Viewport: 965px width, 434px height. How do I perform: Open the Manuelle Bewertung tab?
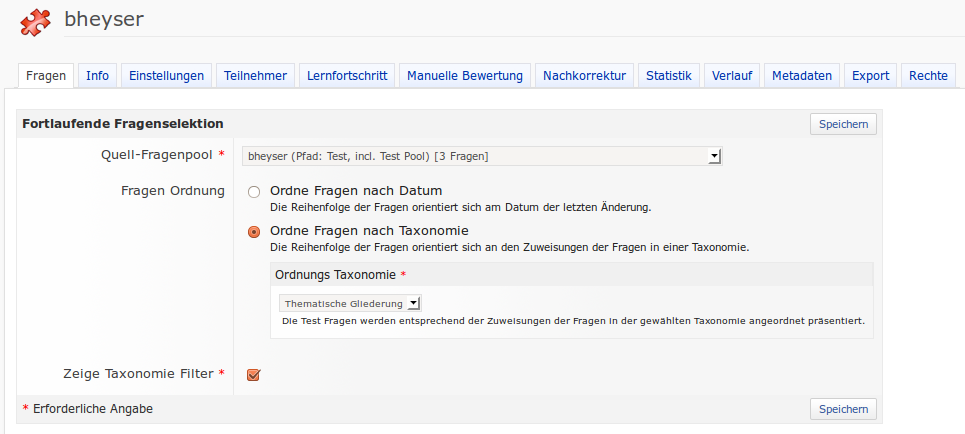tap(465, 76)
